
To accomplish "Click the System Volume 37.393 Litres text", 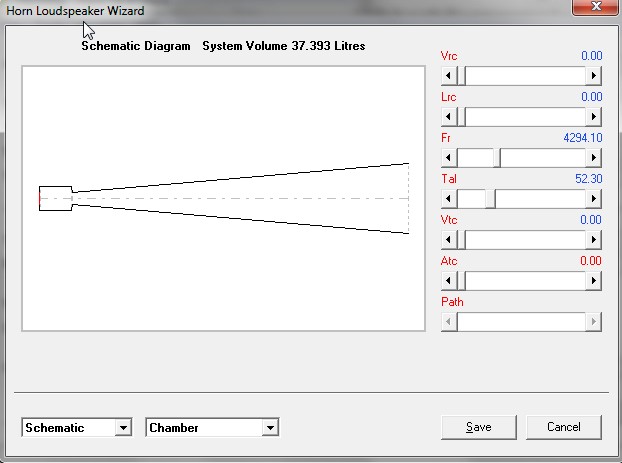I will click(x=284, y=46).
